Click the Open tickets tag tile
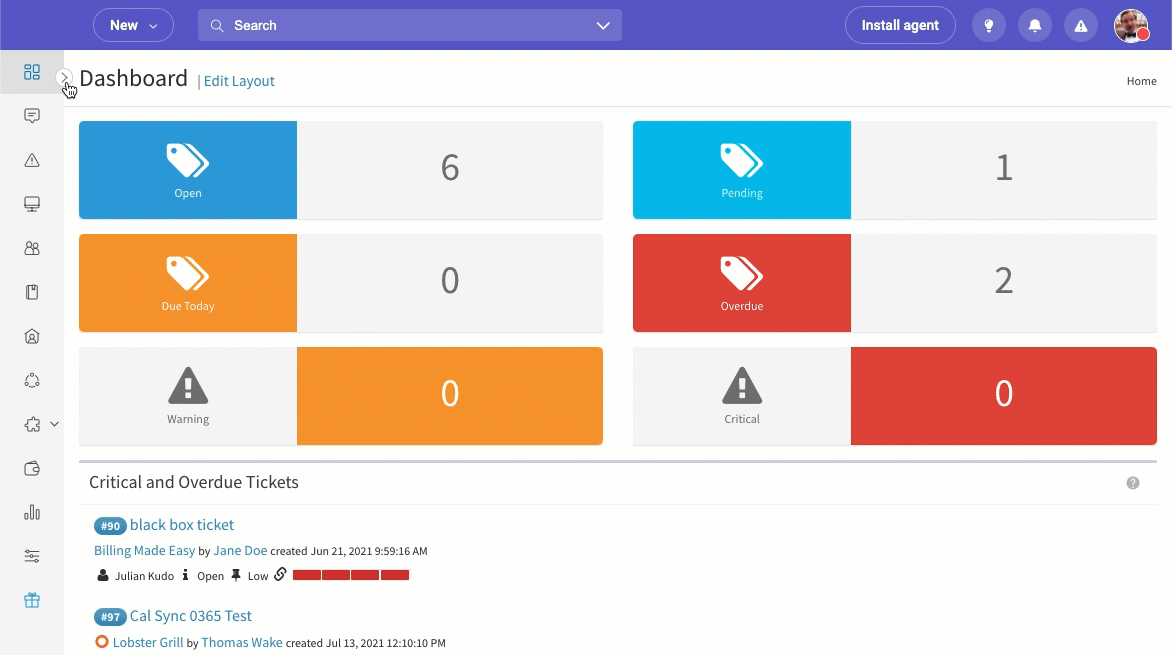Image resolution: width=1172 pixels, height=655 pixels. click(x=188, y=170)
